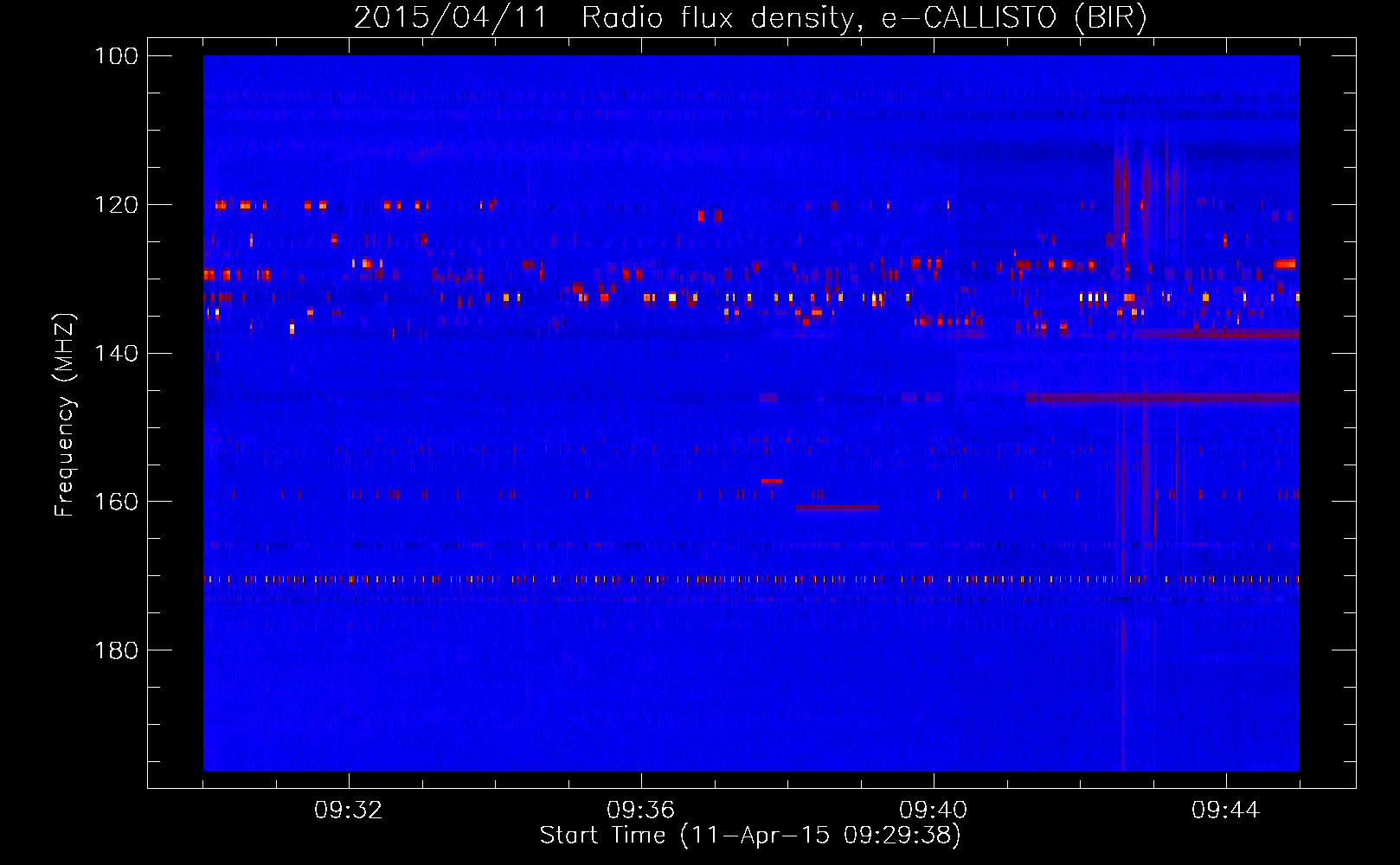Click the 100 frequency tick label
Image resolution: width=1400 pixels, height=865 pixels.
click(116, 56)
